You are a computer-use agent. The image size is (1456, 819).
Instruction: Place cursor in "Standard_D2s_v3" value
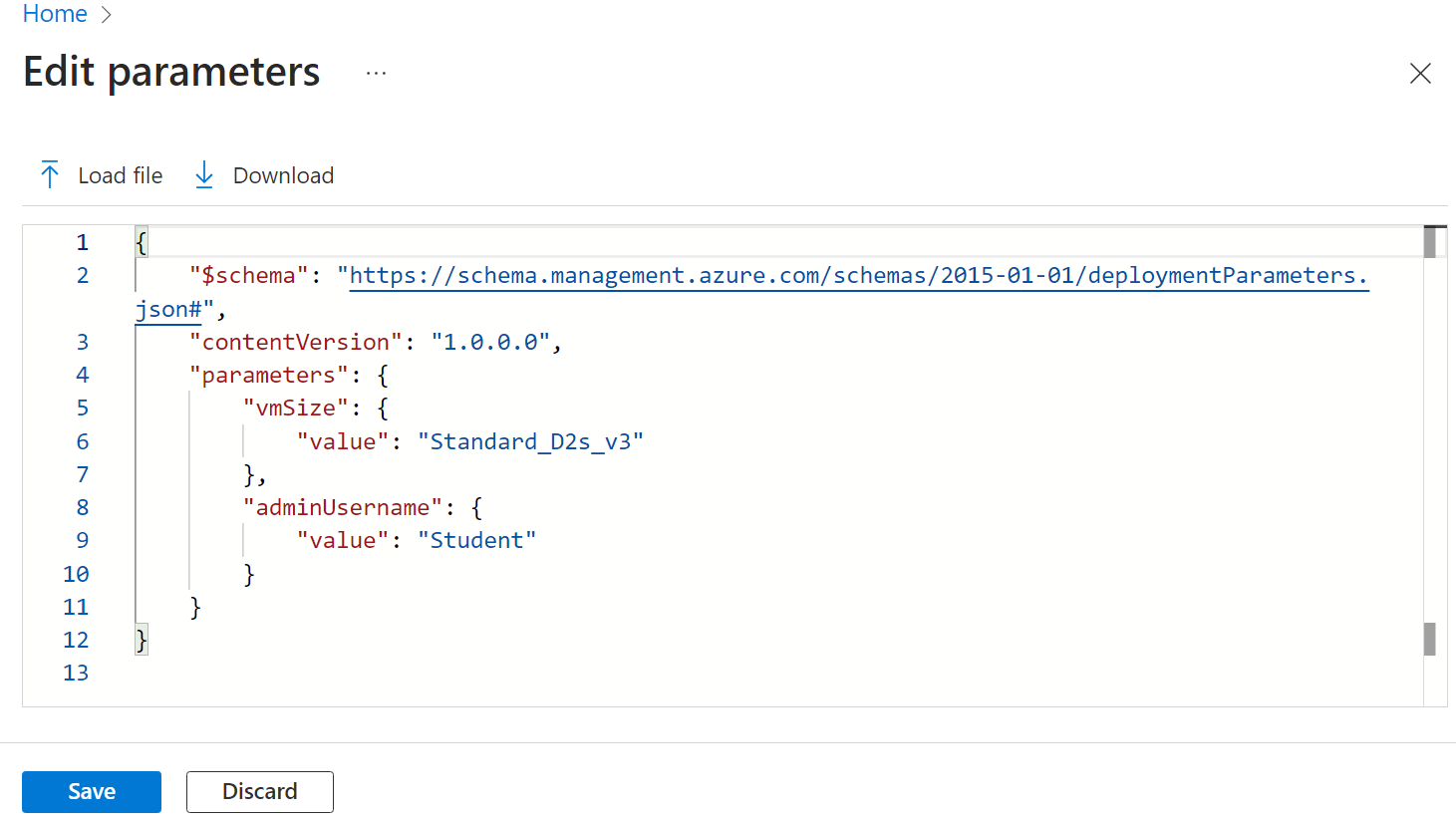(x=530, y=441)
